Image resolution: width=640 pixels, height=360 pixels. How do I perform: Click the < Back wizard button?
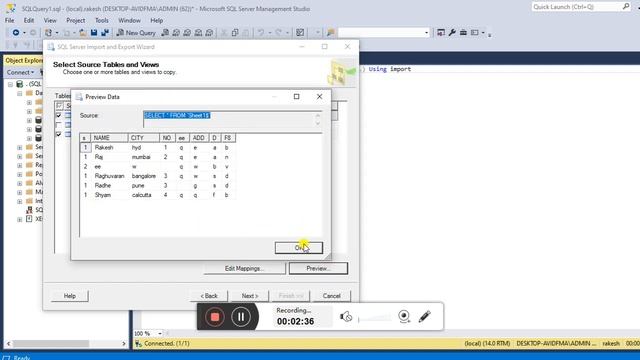(209, 296)
